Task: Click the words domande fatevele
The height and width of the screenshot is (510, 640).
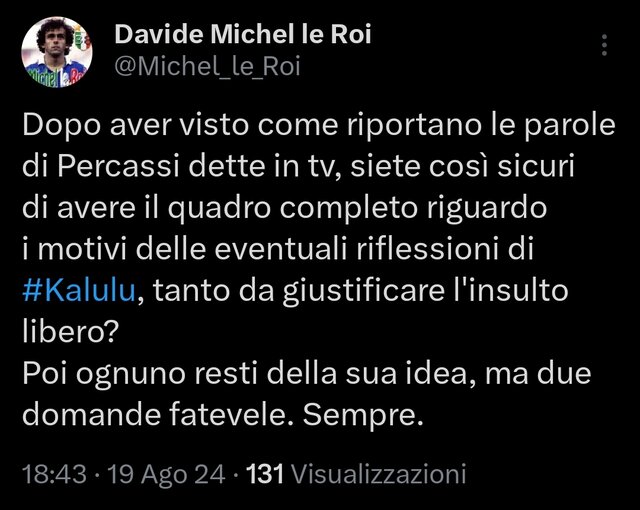Action: click(153, 415)
